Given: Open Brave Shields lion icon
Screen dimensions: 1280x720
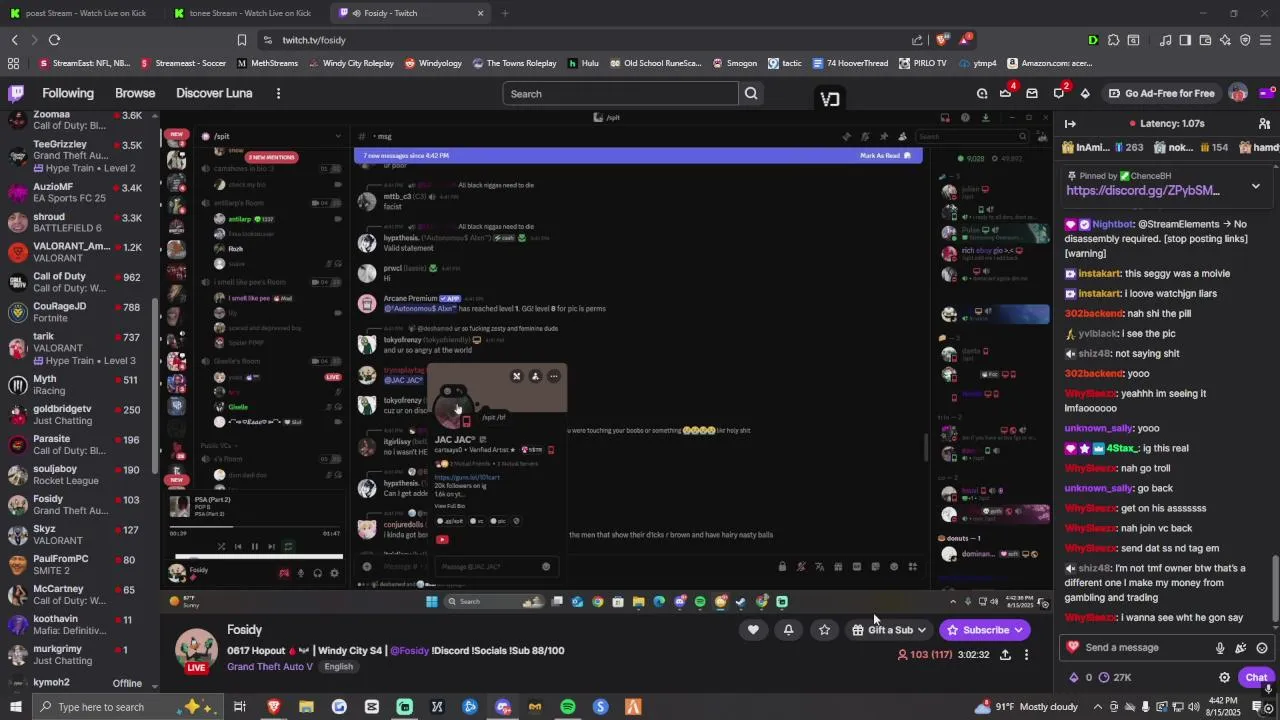Looking at the screenshot, I should pyautogui.click(x=942, y=40).
